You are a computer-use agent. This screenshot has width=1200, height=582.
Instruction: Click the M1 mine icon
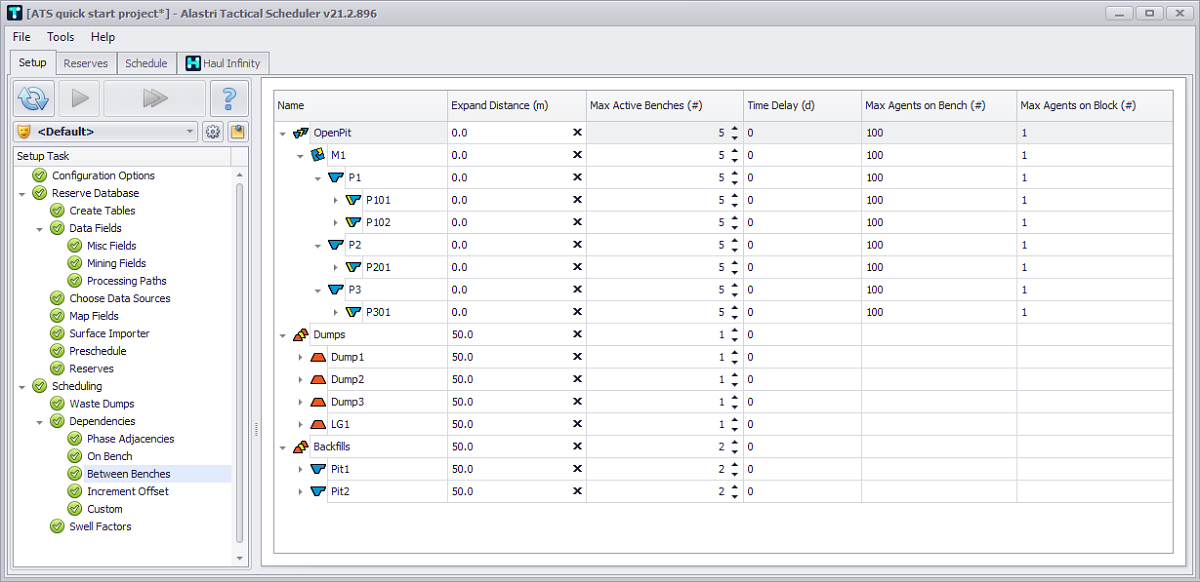click(317, 155)
